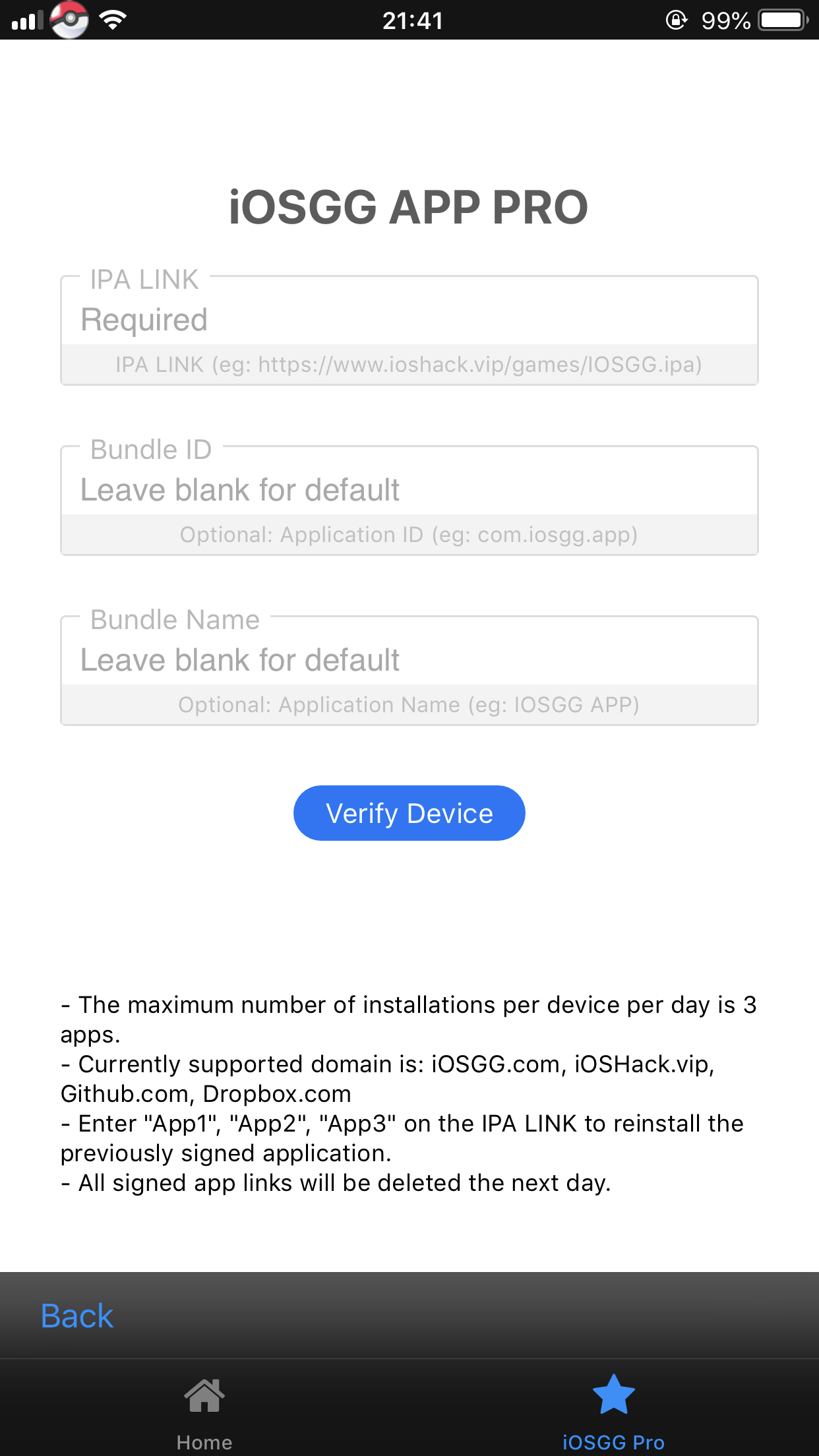Tap the Application ID hint text
Image resolution: width=819 pixels, height=1456 pixels.
tap(409, 535)
